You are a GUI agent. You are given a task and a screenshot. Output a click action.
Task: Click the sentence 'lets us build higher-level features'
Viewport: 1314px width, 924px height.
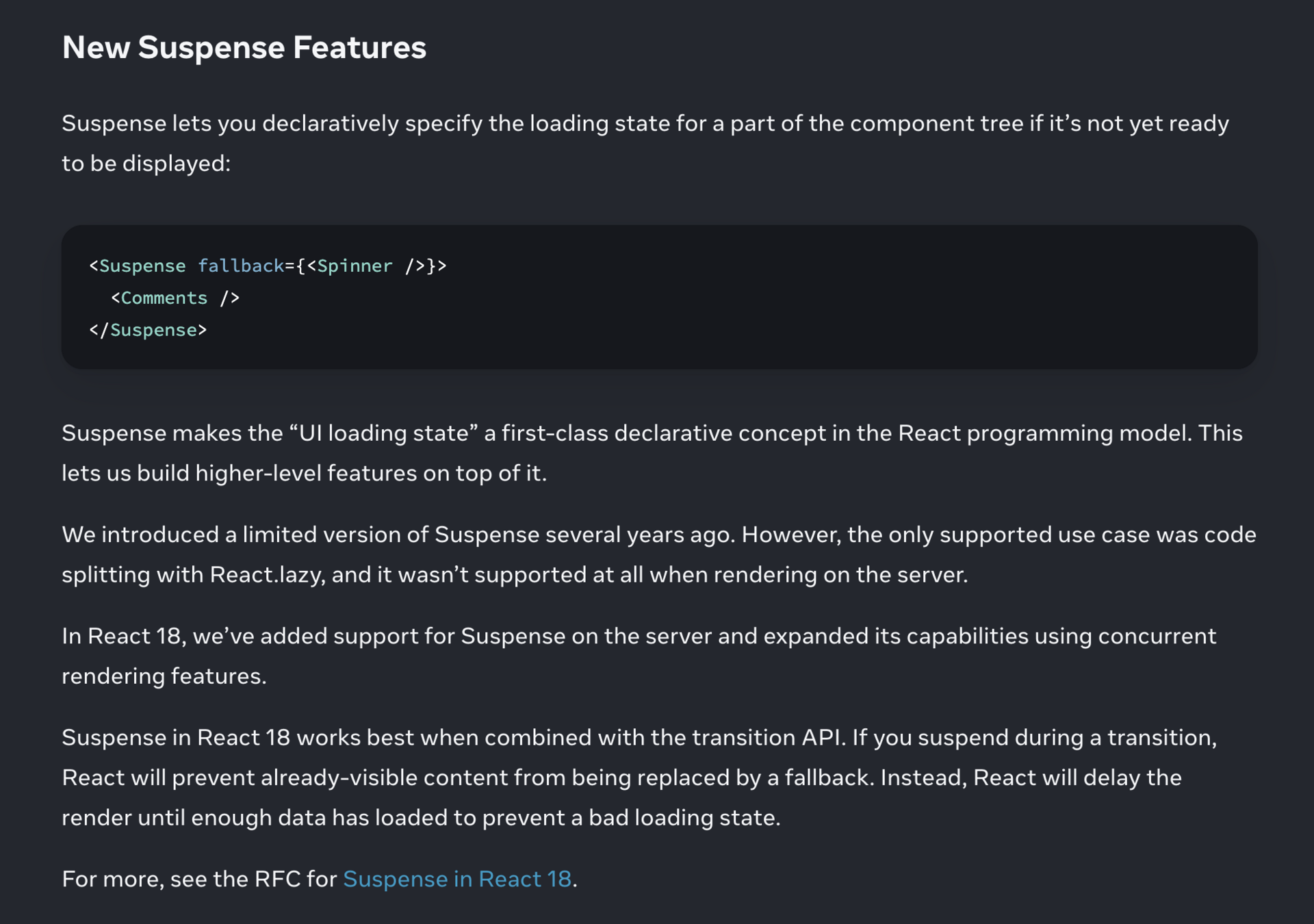tap(304, 473)
